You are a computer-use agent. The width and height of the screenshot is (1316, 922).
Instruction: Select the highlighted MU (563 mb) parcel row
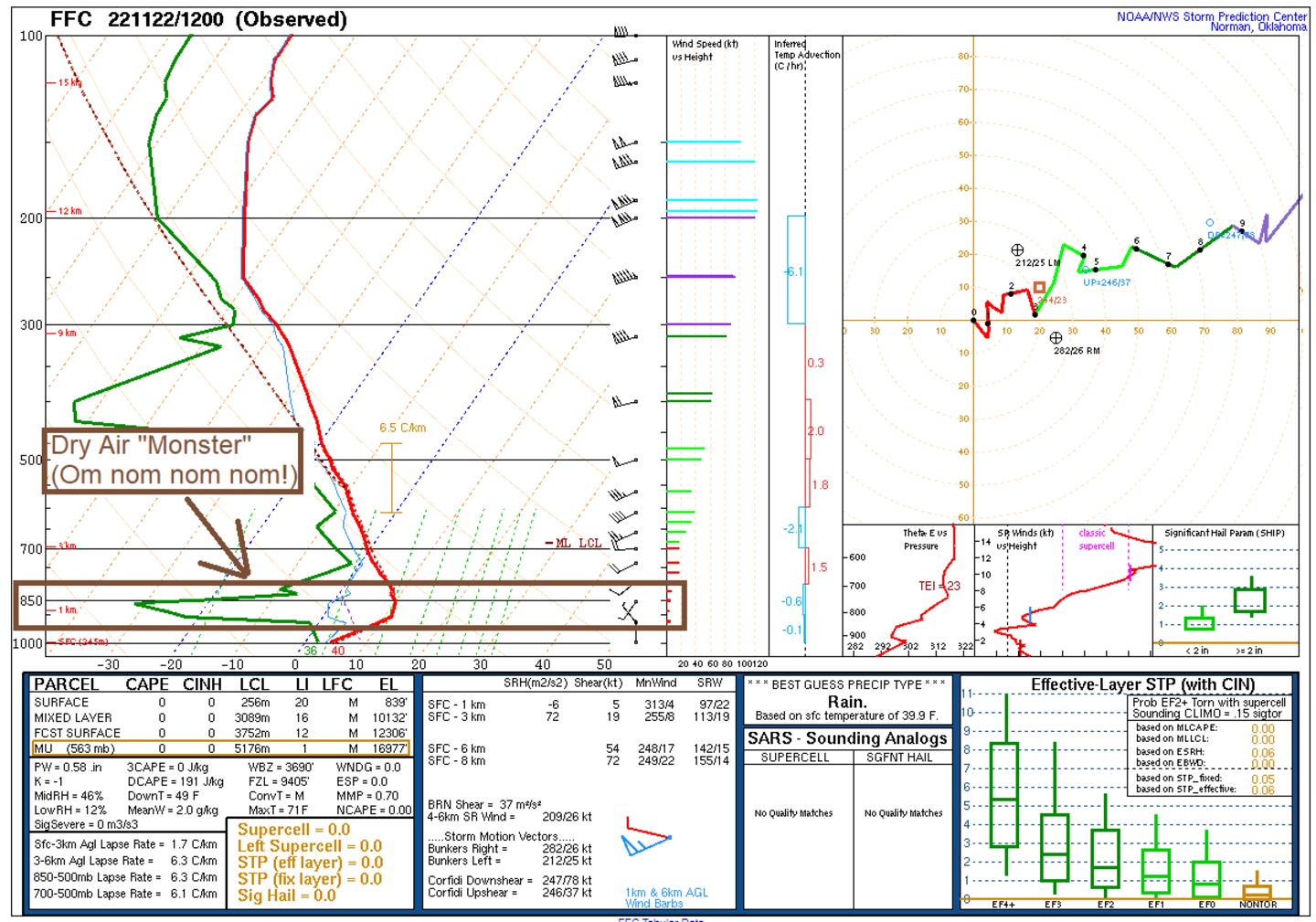220,748
